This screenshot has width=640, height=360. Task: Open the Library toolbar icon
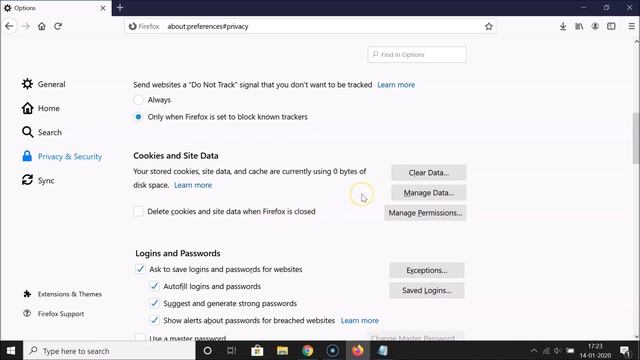pyautogui.click(x=579, y=26)
